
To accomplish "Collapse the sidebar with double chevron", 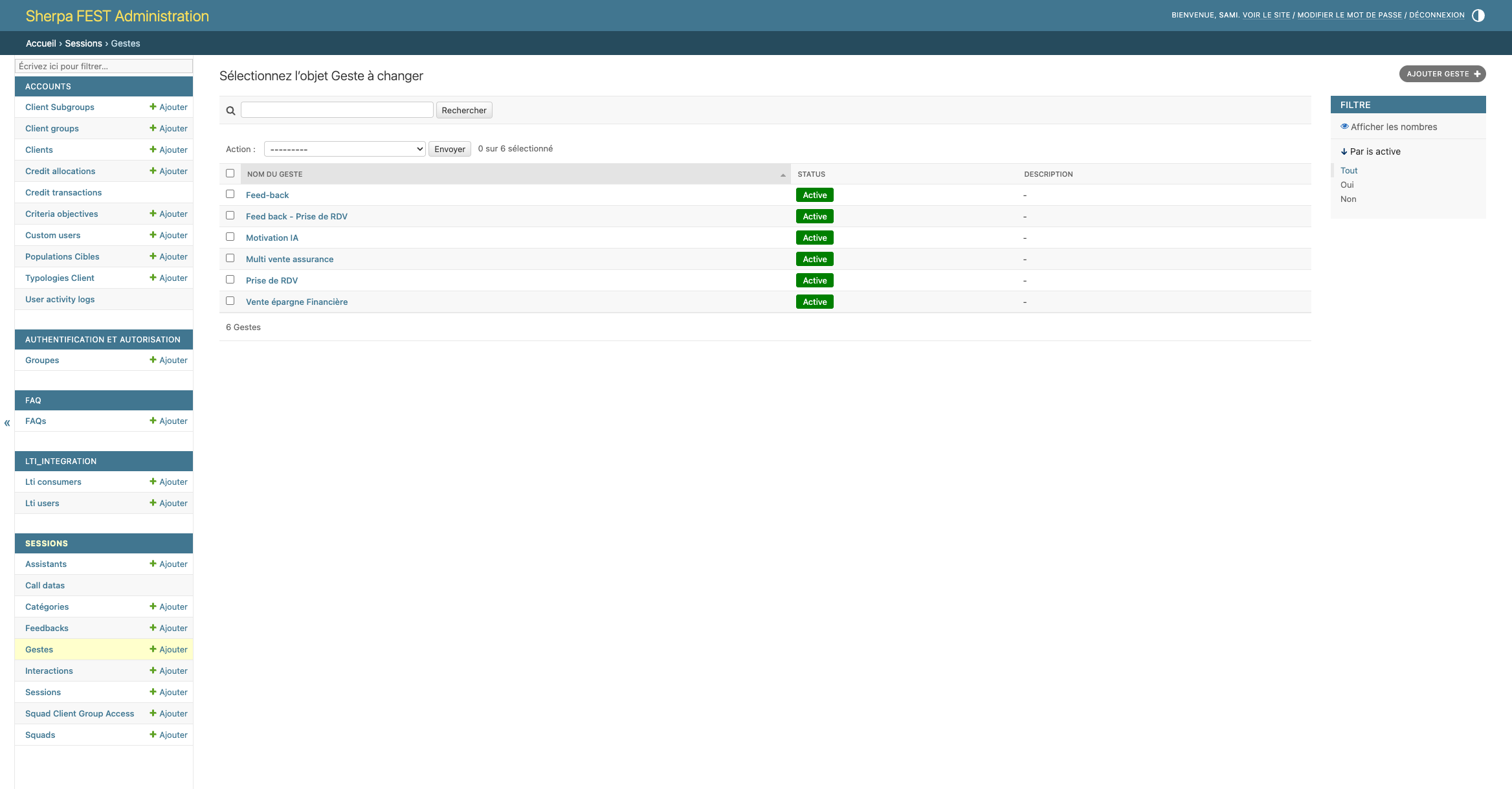I will [x=7, y=423].
